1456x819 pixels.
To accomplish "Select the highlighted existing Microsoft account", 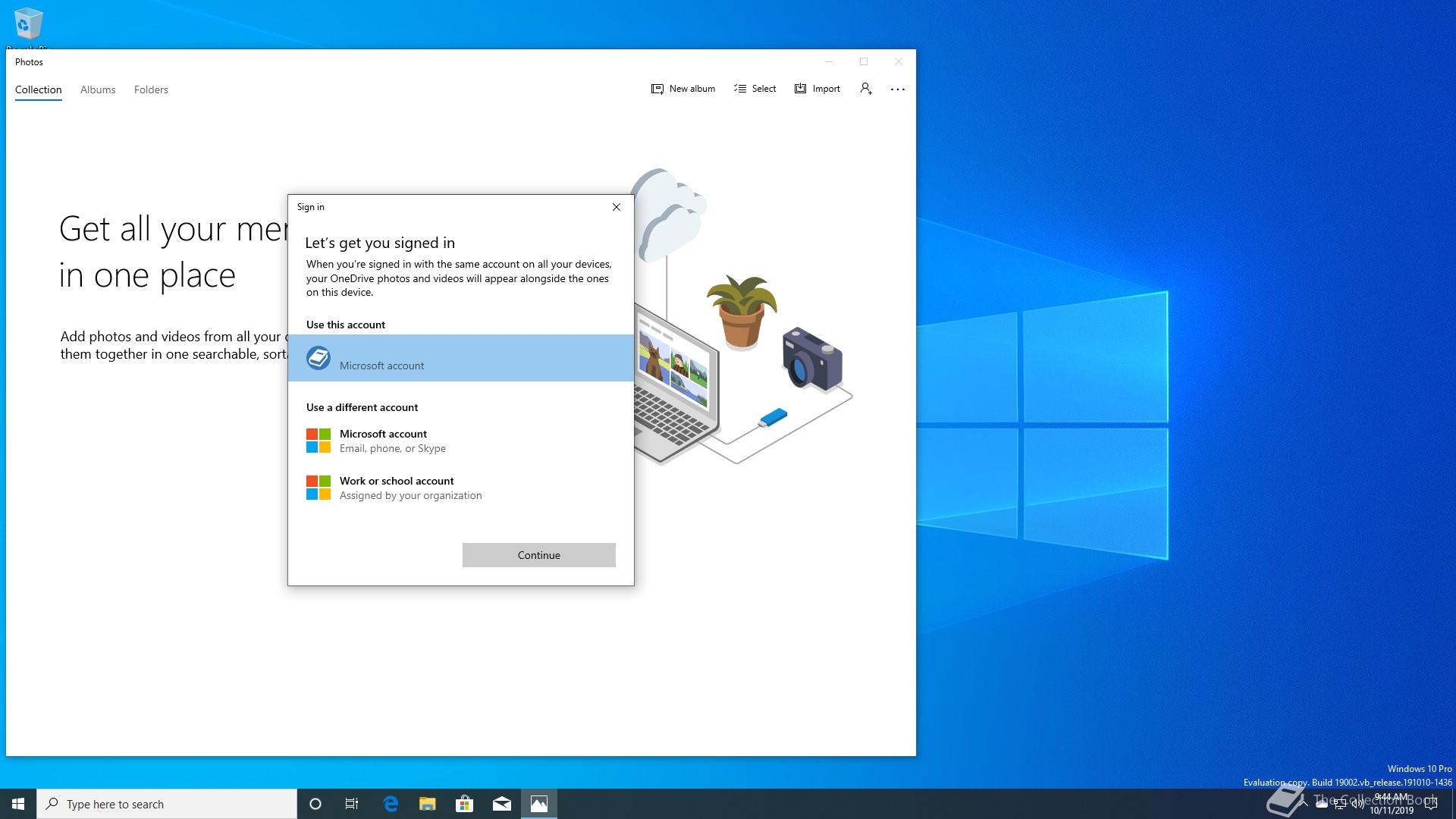I will pyautogui.click(x=460, y=358).
